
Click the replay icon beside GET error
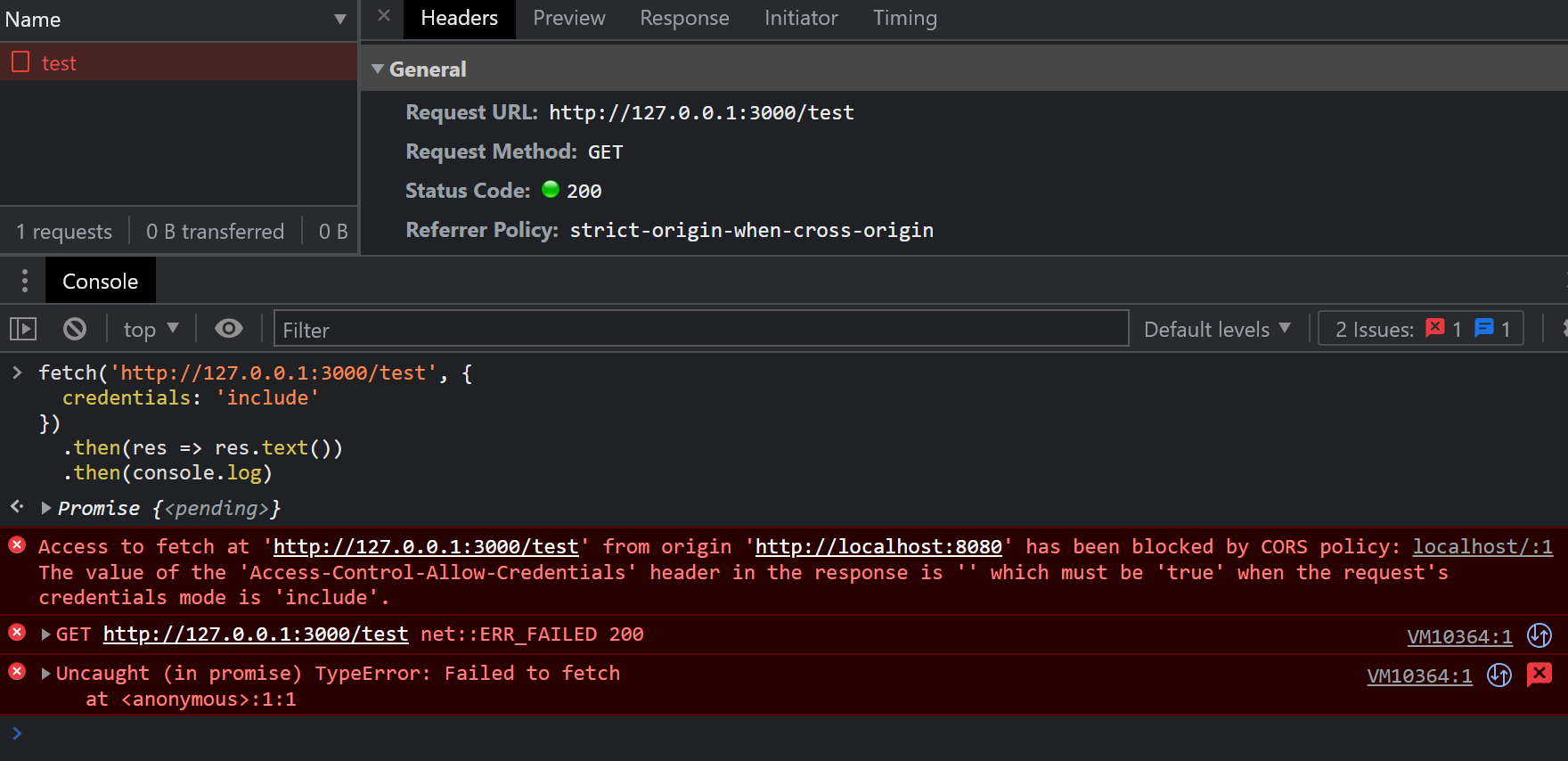tap(1539, 635)
